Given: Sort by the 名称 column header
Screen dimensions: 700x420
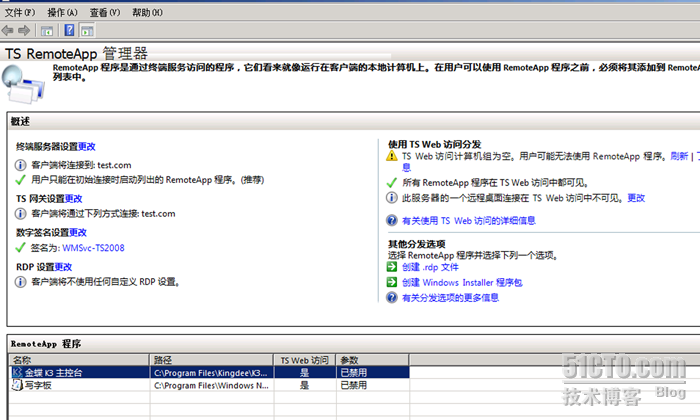Looking at the screenshot, I should [79, 360].
